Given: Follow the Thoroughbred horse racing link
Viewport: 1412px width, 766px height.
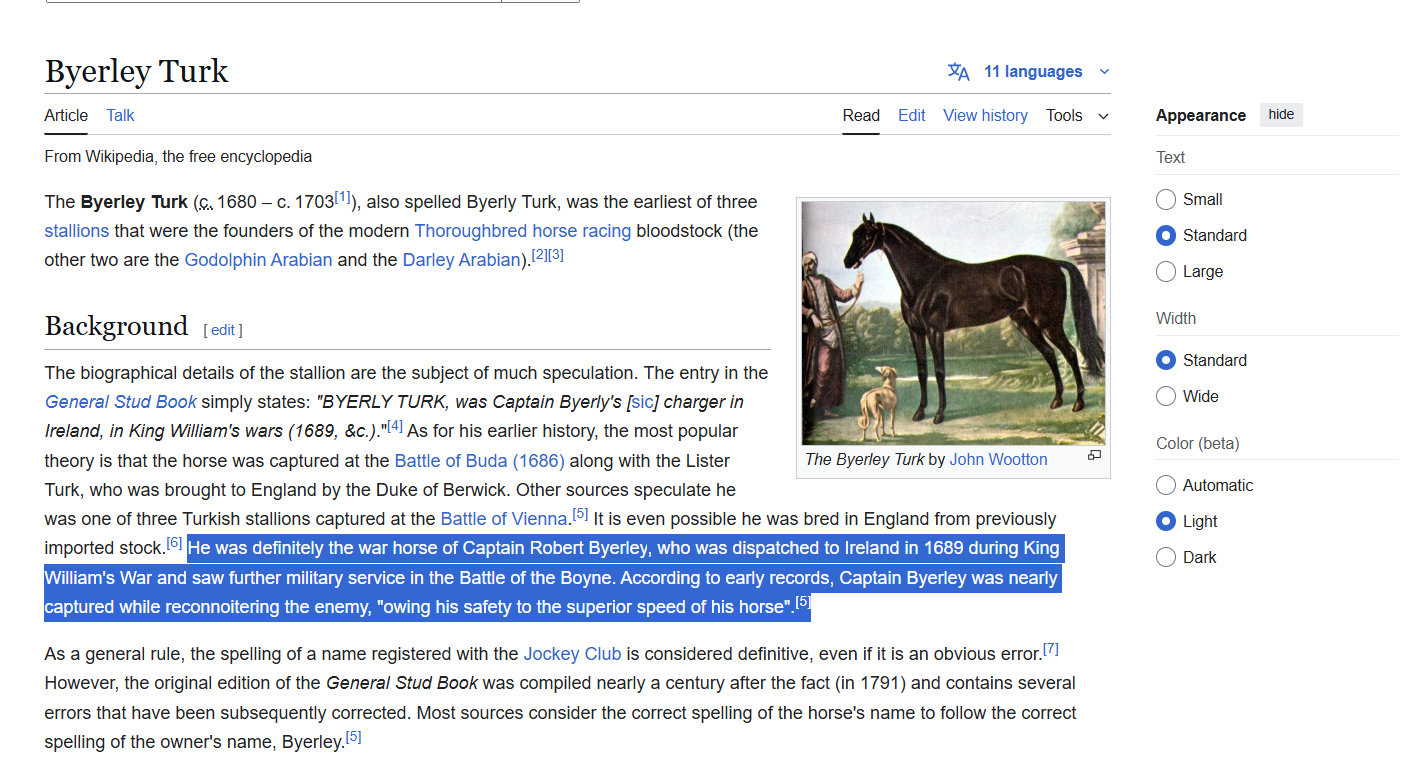Looking at the screenshot, I should pos(523,231).
